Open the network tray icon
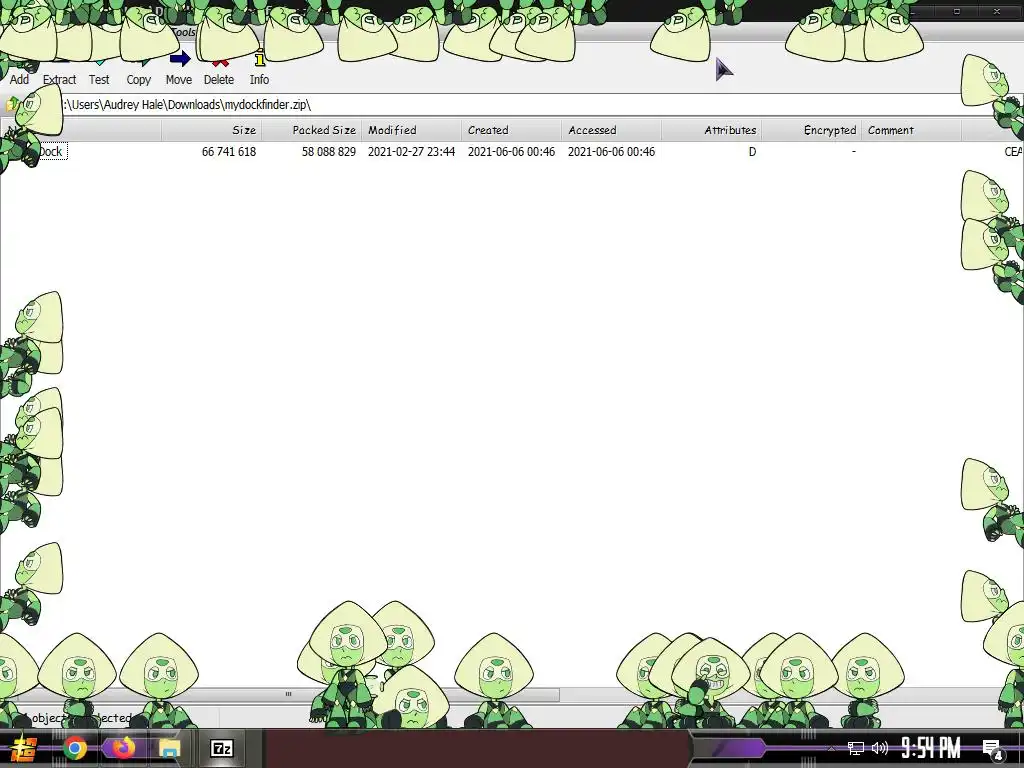The height and width of the screenshot is (768, 1024). tap(856, 748)
